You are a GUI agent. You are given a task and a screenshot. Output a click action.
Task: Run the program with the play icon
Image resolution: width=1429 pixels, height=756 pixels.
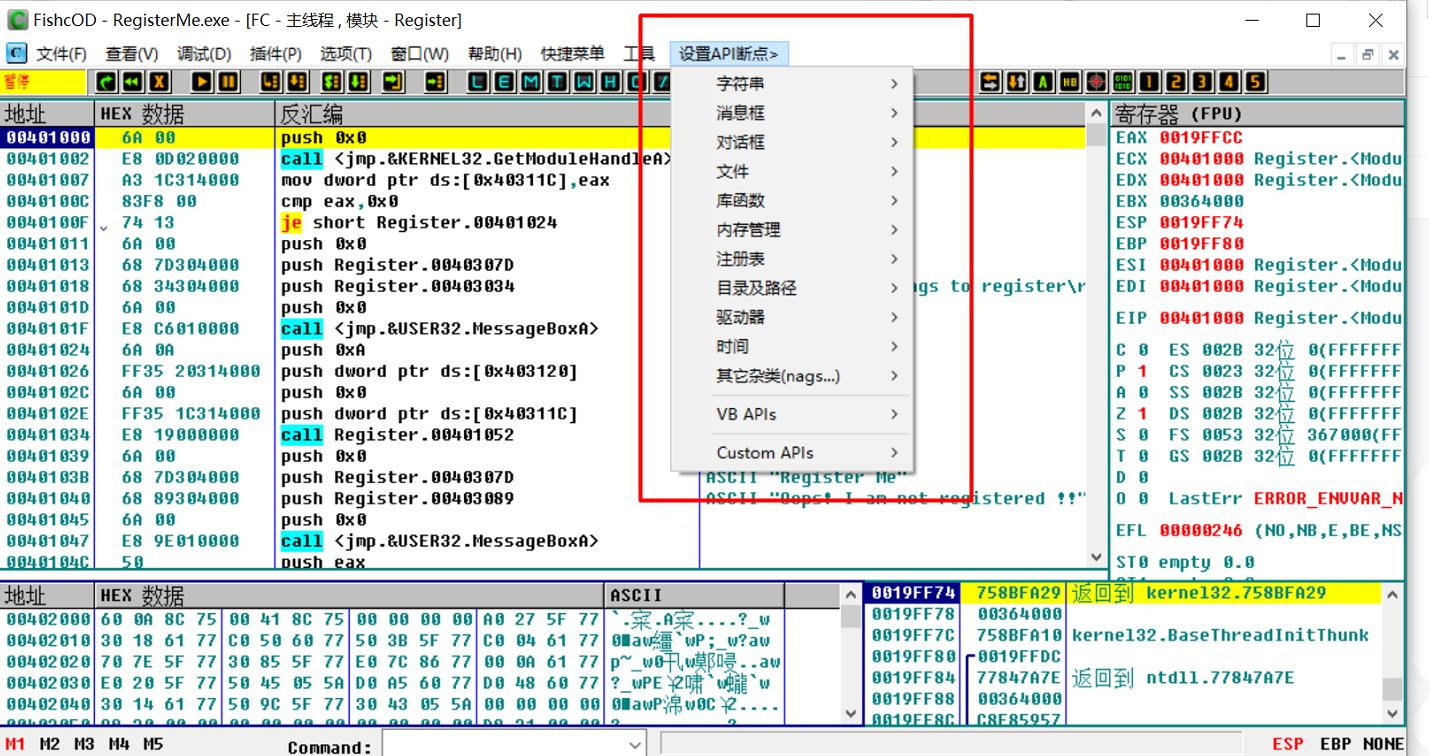[x=202, y=82]
